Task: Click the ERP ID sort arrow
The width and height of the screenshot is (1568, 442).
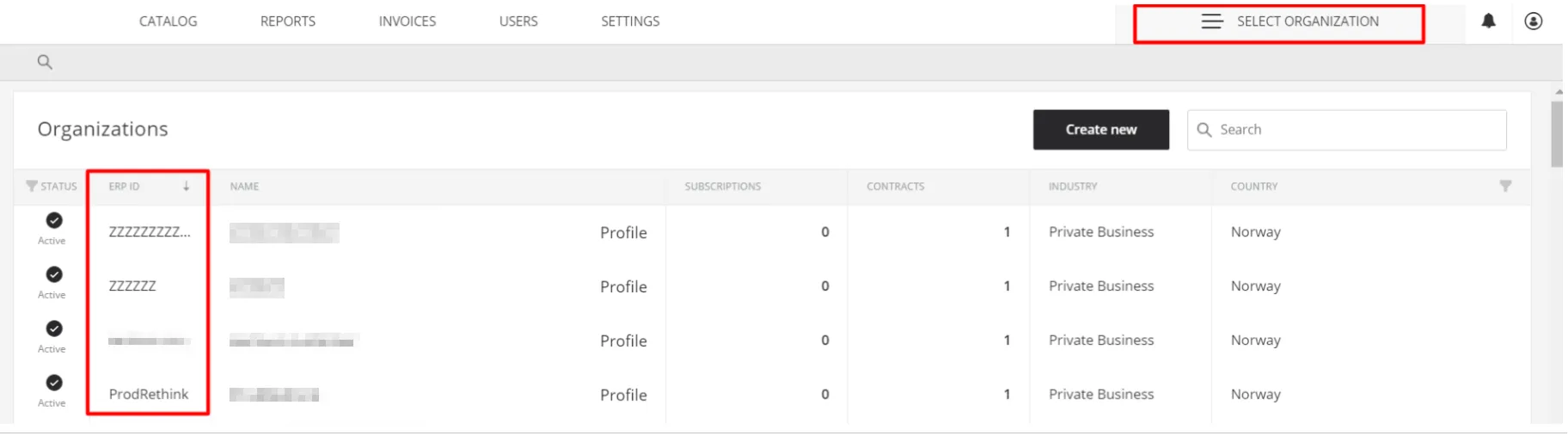Action: click(186, 186)
